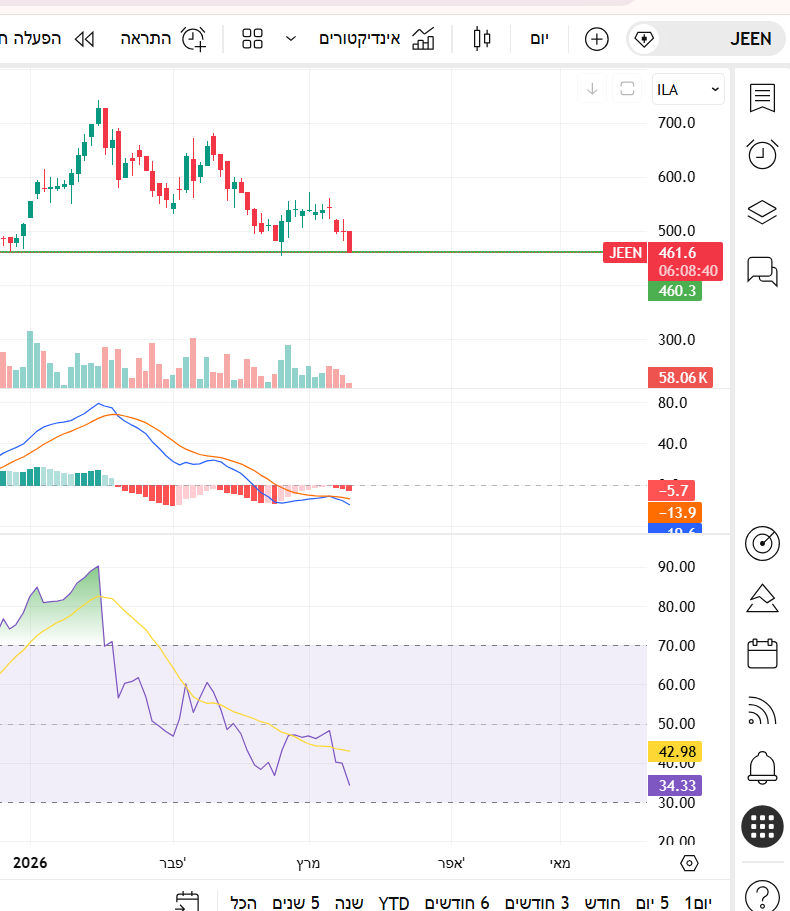Expand the chevron next to אינדיקטורים
The width and height of the screenshot is (790, 911).
tap(291, 39)
